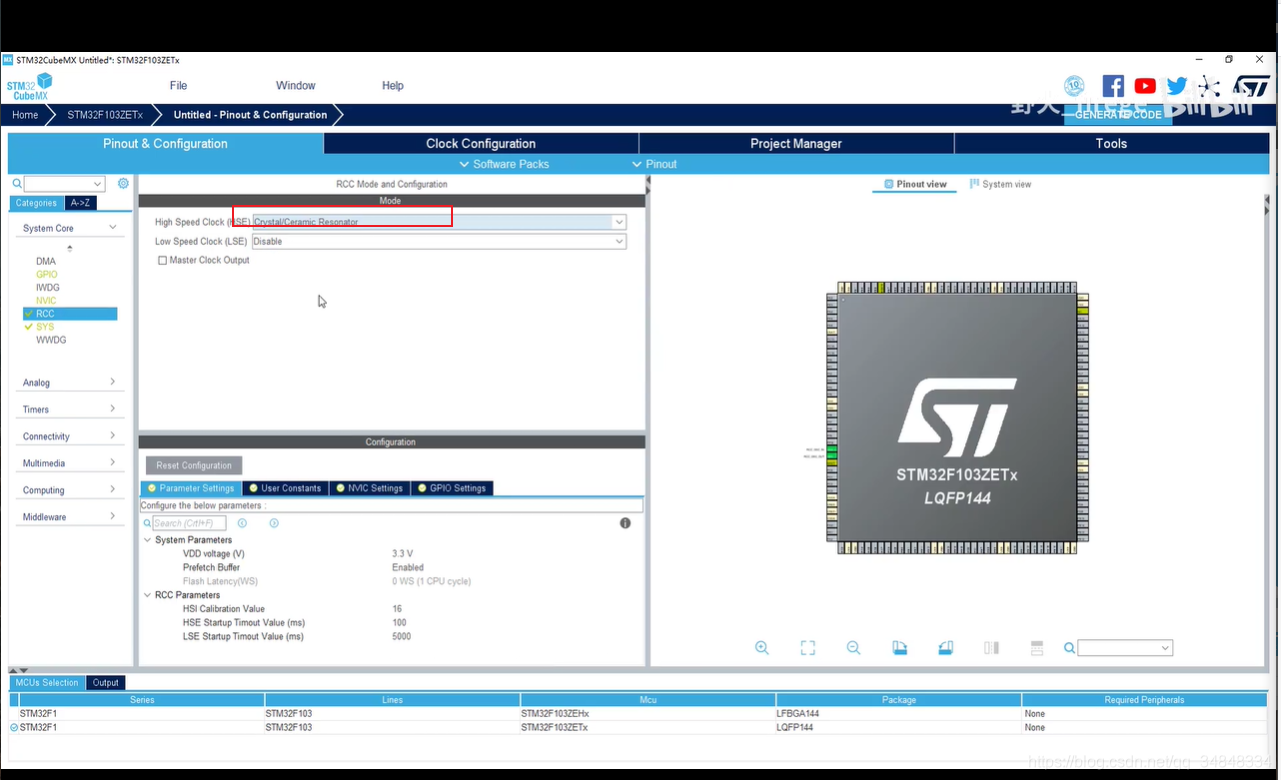The height and width of the screenshot is (780, 1281).
Task: Open the Pinout dropdown menu
Action: pyautogui.click(x=654, y=164)
